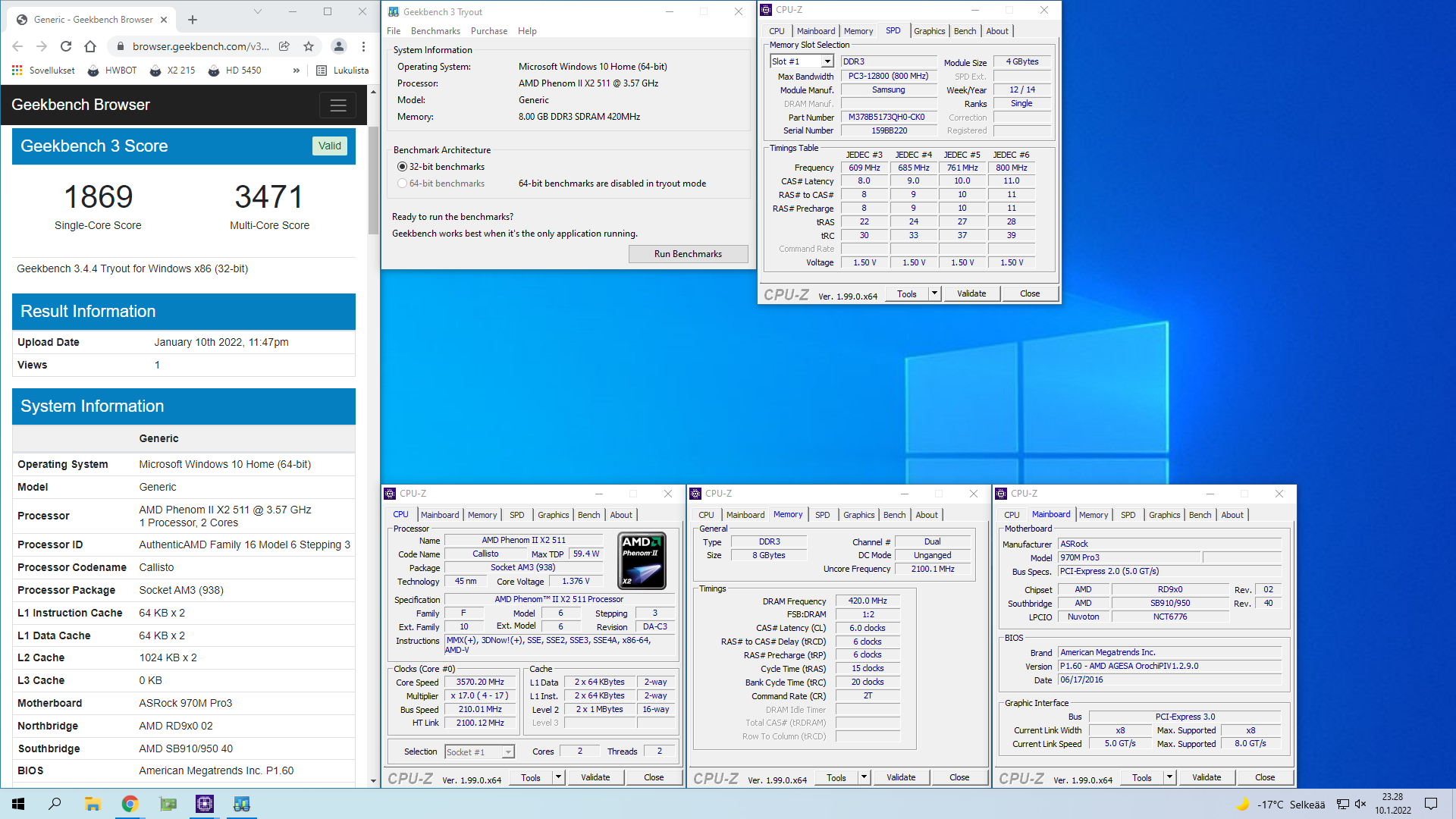Open Geekbench File menu
The height and width of the screenshot is (819, 1456).
(394, 31)
